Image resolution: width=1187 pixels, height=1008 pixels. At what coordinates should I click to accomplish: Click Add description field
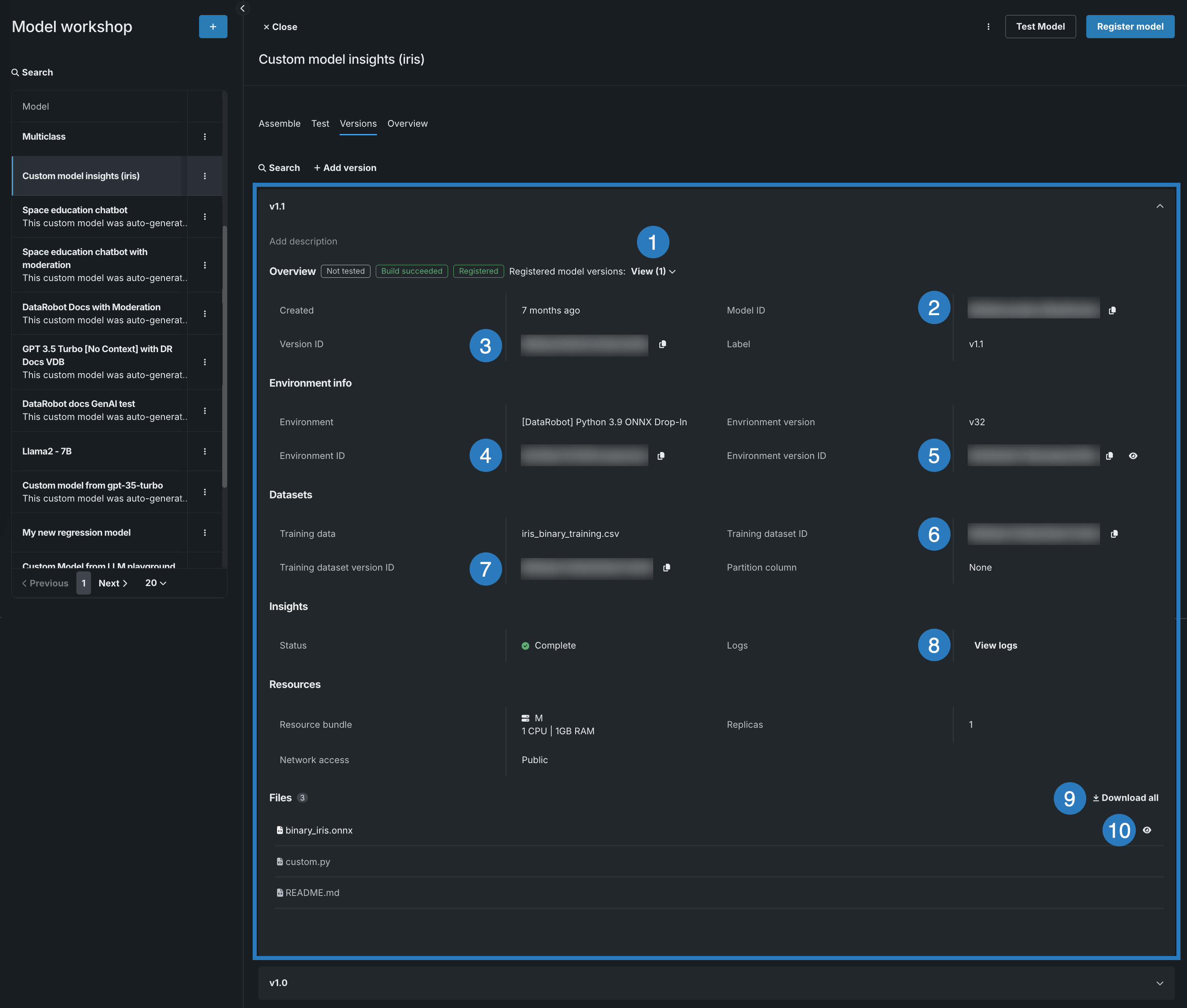303,241
